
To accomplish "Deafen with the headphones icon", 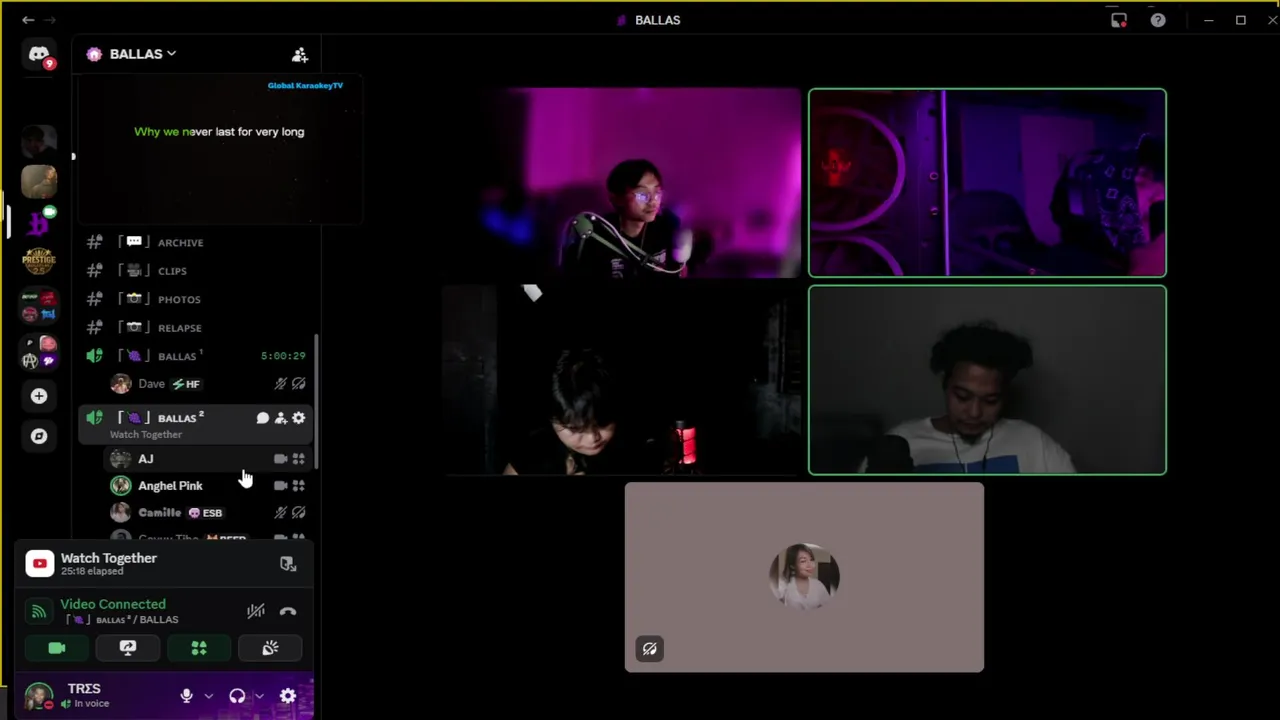I will tap(237, 696).
